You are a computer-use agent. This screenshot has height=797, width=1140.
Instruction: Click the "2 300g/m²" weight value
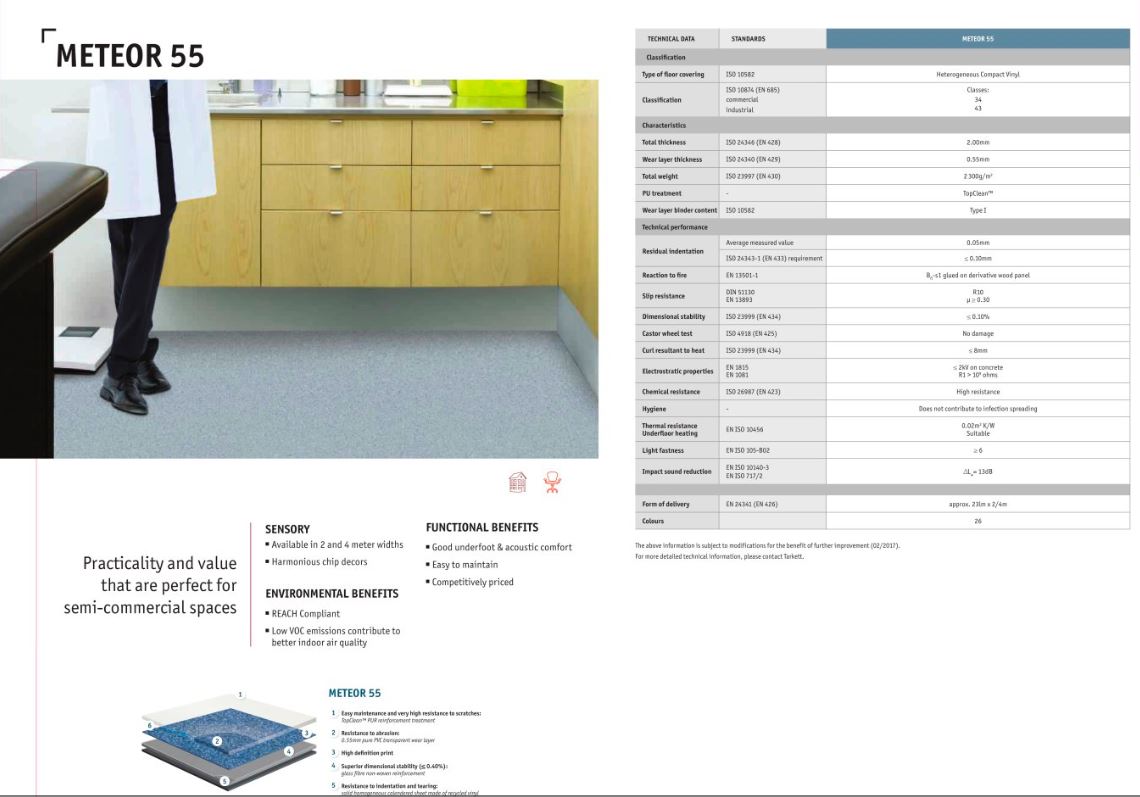(x=978, y=176)
